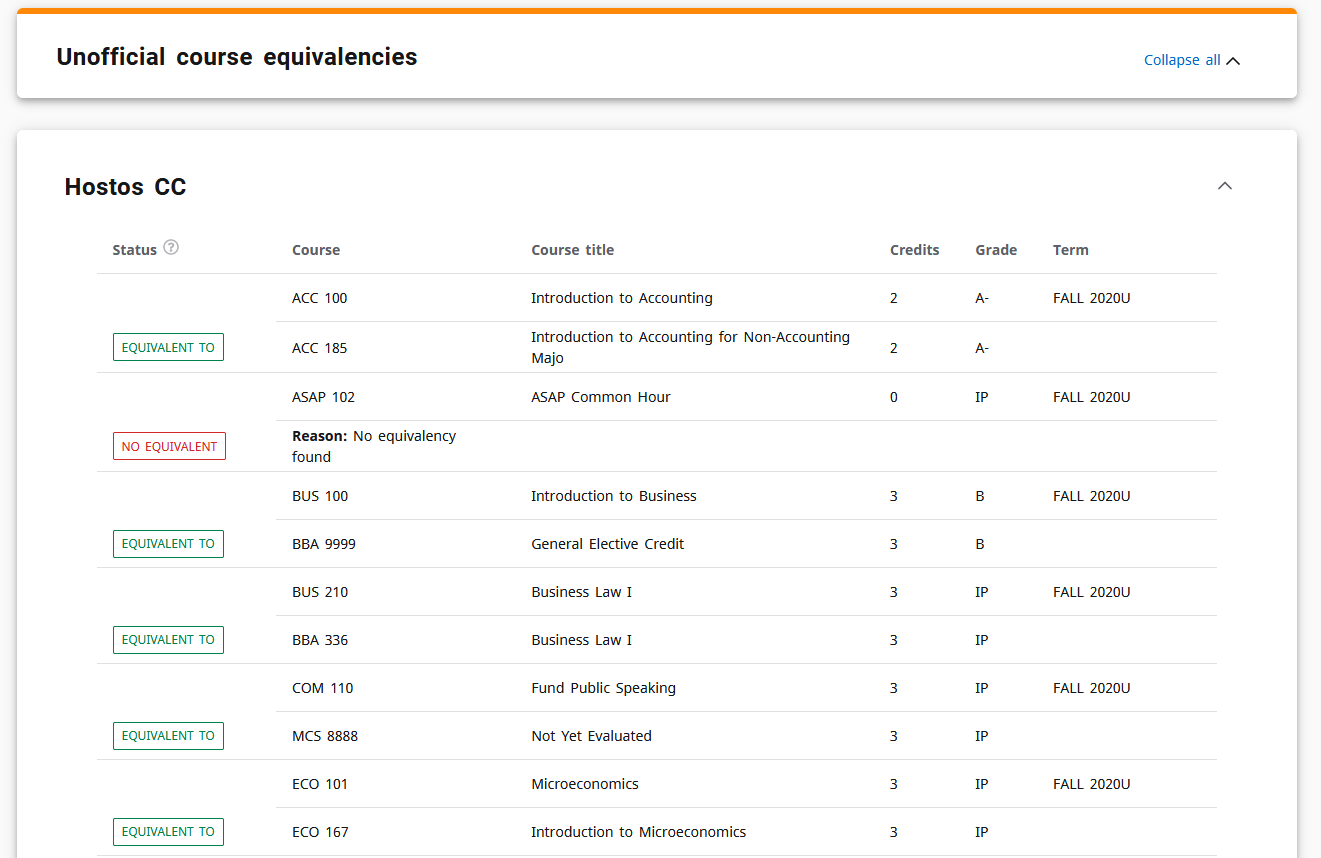The height and width of the screenshot is (858, 1321).
Task: Click the EQUIVALENT TO badge for BBA 336
Action: tap(168, 639)
